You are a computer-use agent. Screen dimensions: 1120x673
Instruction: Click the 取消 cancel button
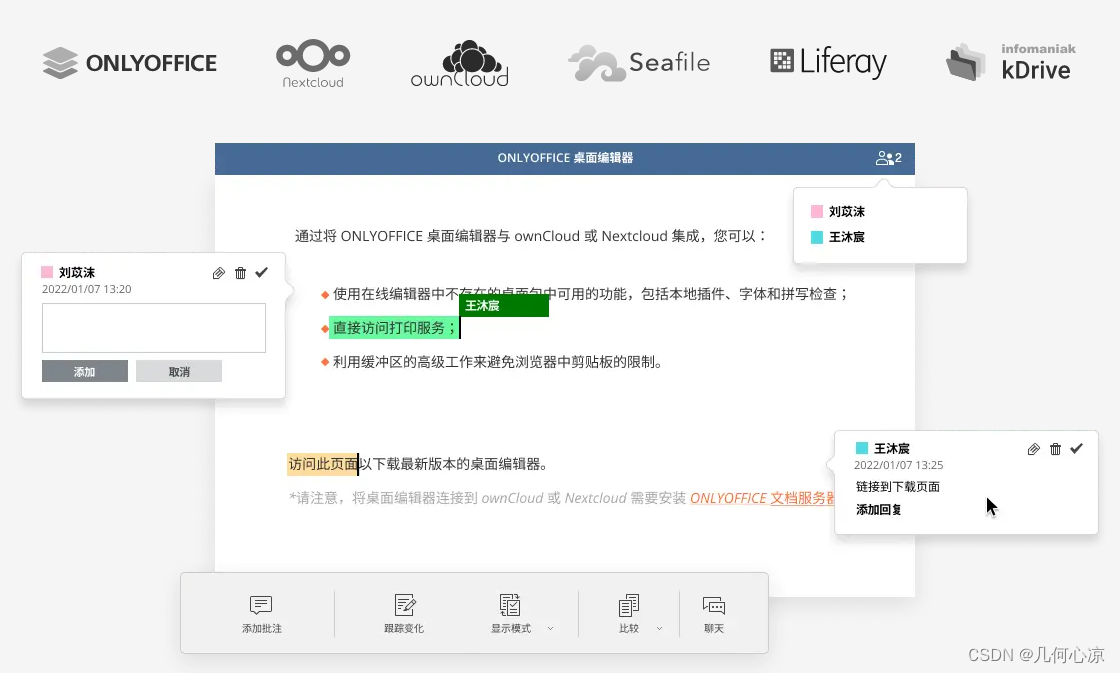pyautogui.click(x=179, y=372)
